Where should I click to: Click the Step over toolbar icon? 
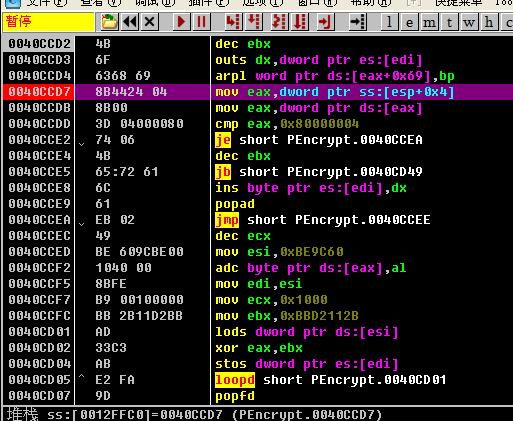[x=254, y=22]
